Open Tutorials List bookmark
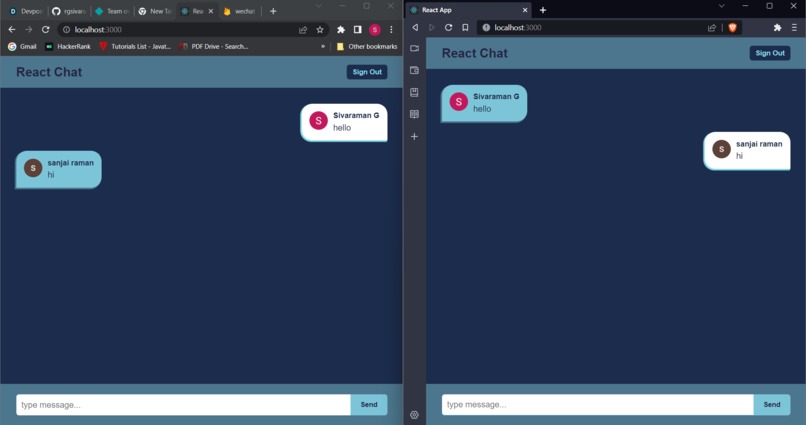This screenshot has width=806, height=425. (x=135, y=46)
